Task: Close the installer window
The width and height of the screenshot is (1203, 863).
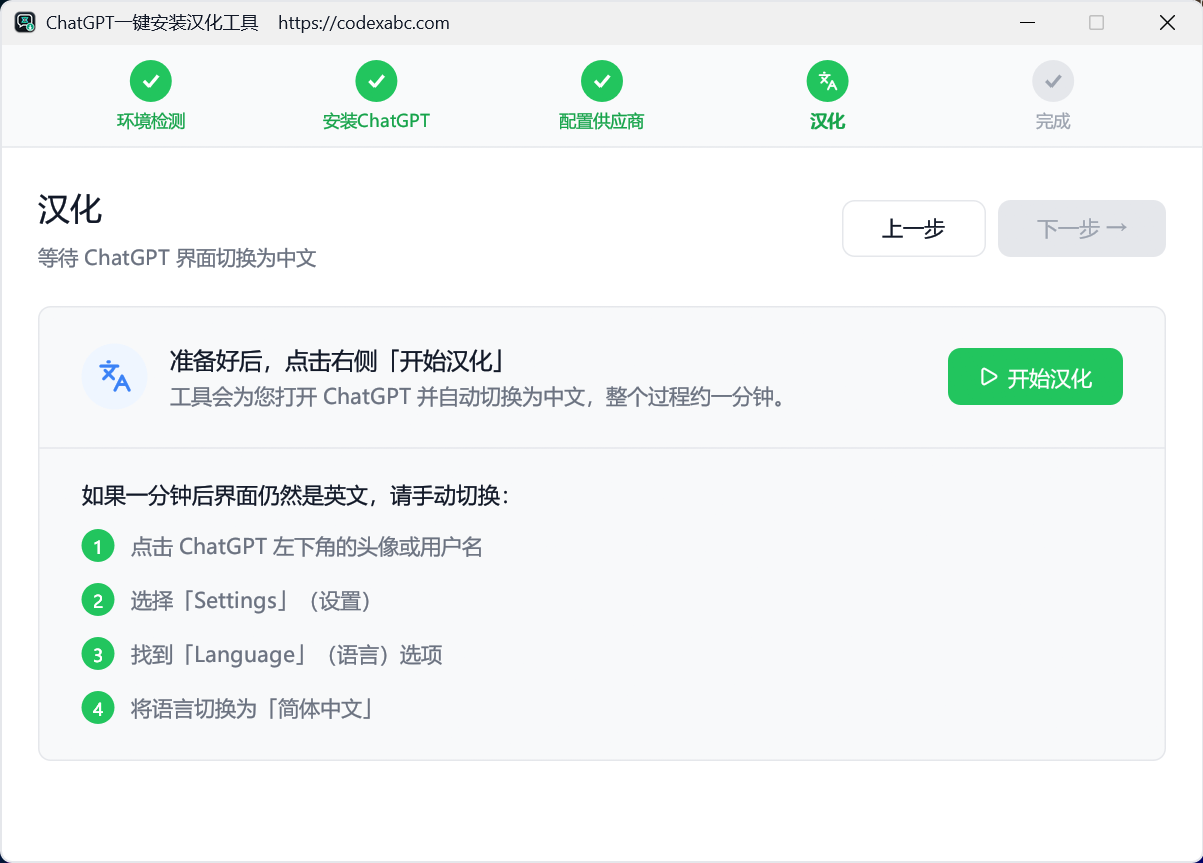Action: (x=1167, y=22)
